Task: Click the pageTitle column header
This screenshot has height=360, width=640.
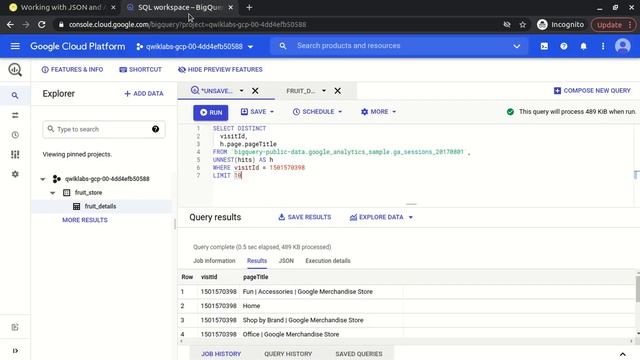Action: (x=256, y=277)
